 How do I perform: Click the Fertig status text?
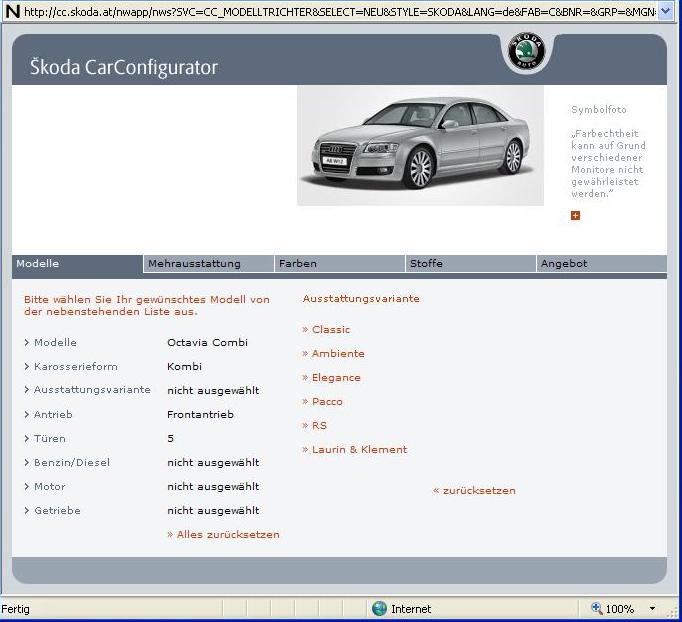[x=15, y=609]
